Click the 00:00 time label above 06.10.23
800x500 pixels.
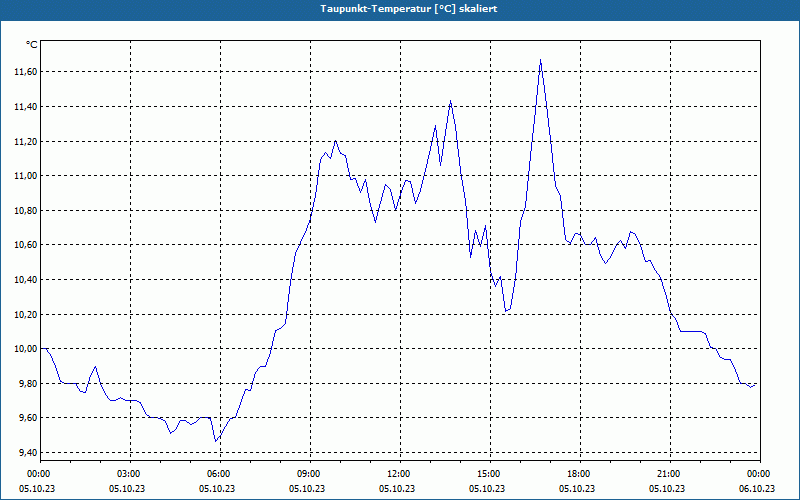[x=760, y=474]
